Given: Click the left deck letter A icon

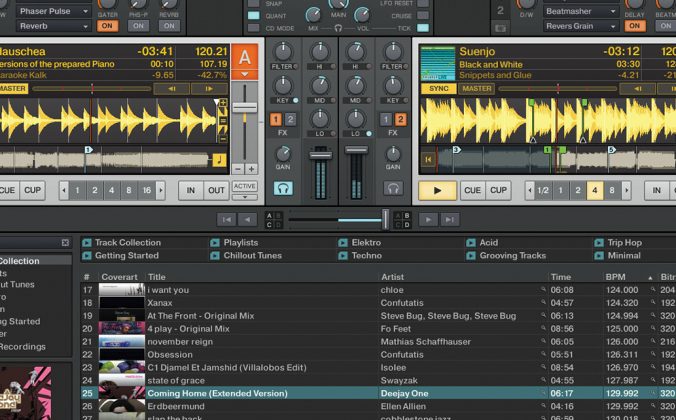Looking at the screenshot, I should 245,58.
